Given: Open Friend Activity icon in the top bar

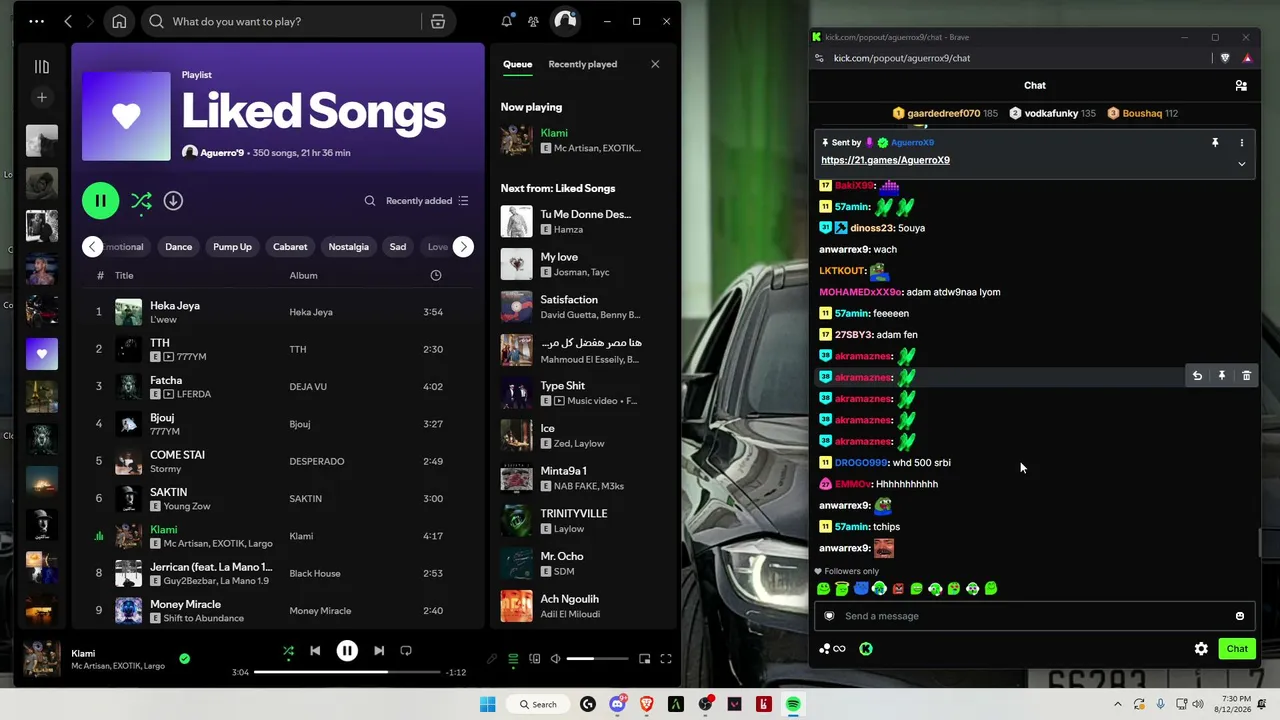Looking at the screenshot, I should [533, 21].
